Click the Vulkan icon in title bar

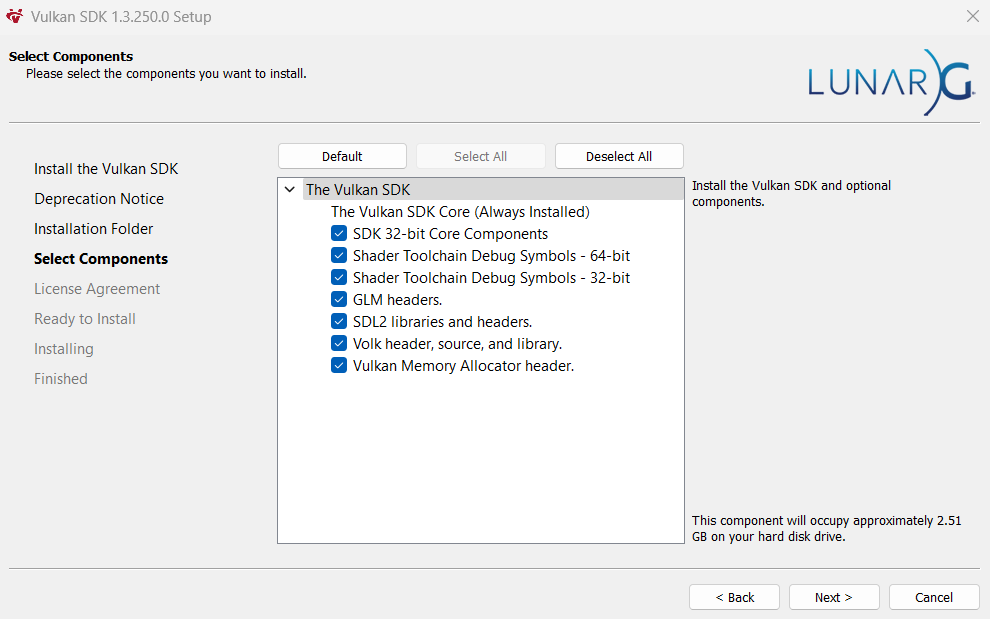click(x=14, y=17)
